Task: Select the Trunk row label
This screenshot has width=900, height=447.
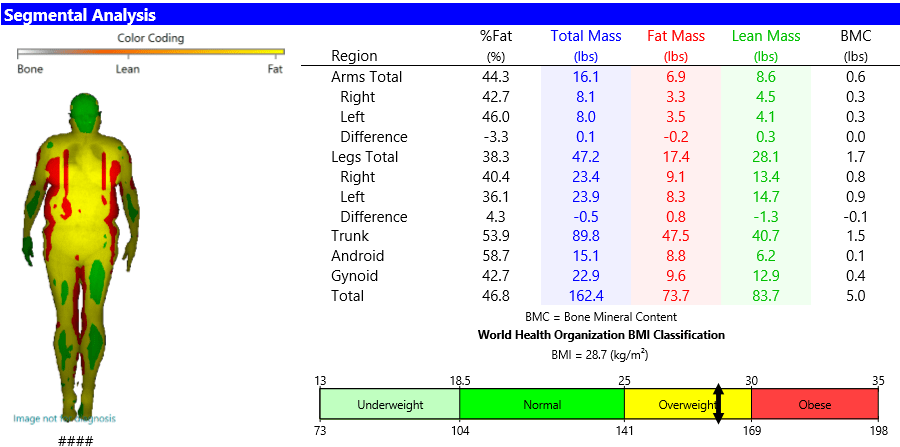Action: pos(350,236)
